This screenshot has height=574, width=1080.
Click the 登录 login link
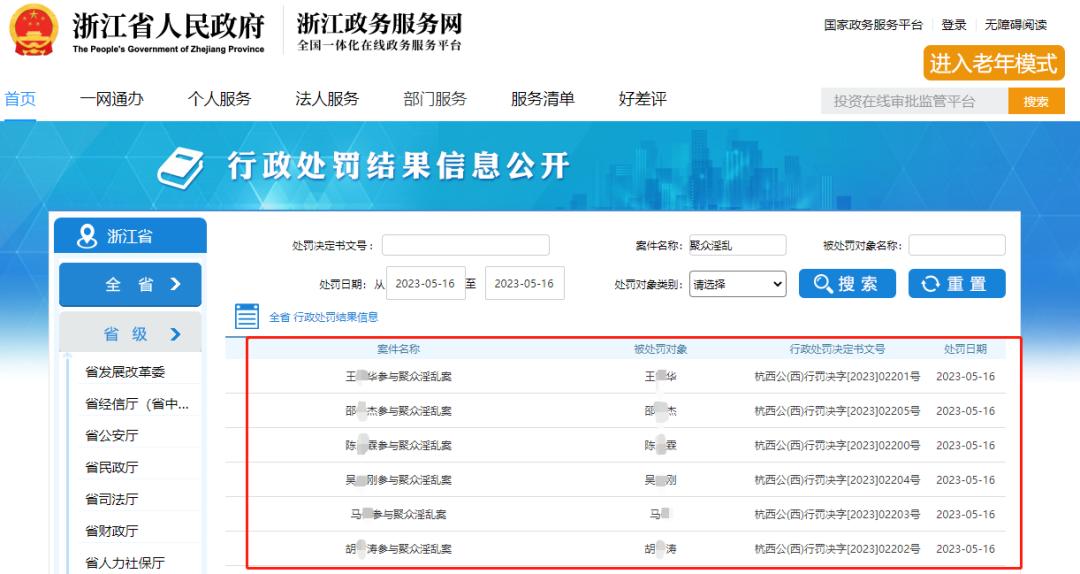click(x=954, y=25)
